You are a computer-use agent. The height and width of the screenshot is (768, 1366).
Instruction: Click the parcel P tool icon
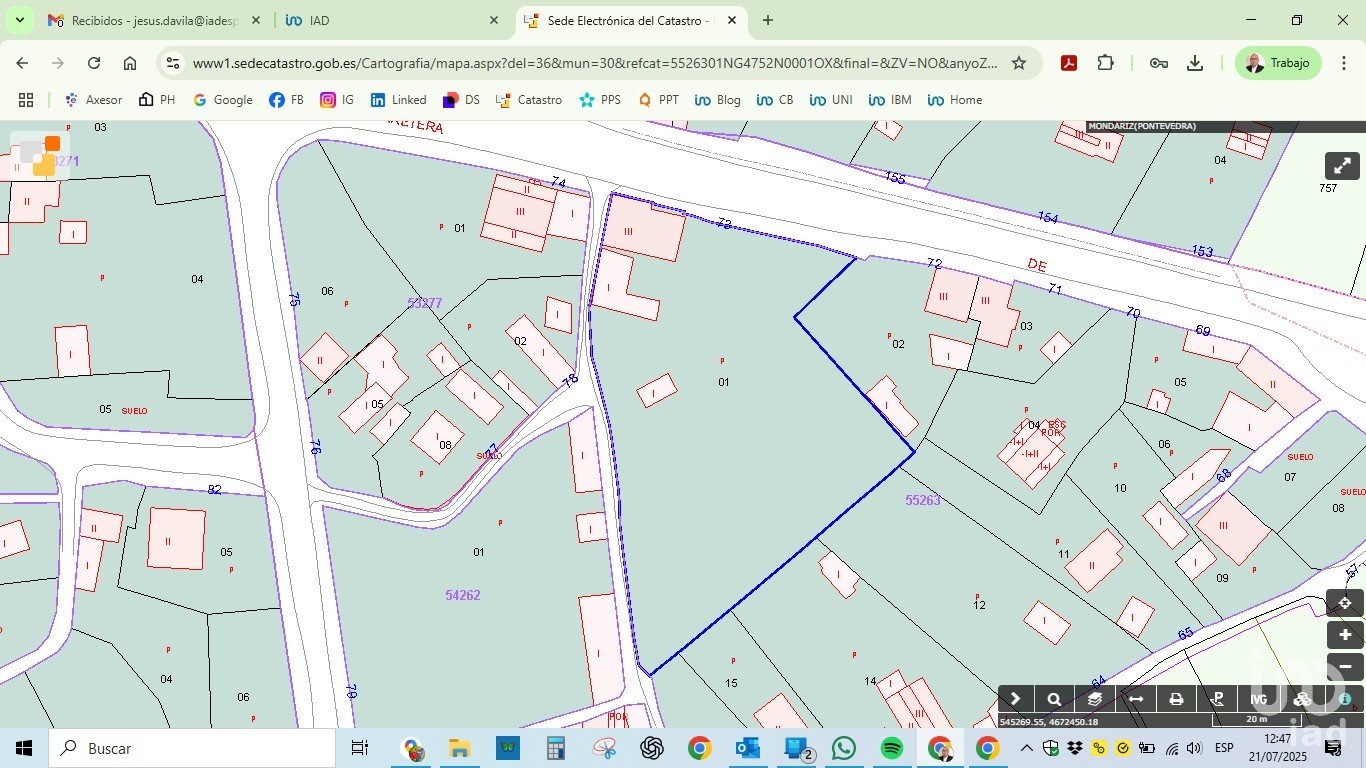point(1218,699)
